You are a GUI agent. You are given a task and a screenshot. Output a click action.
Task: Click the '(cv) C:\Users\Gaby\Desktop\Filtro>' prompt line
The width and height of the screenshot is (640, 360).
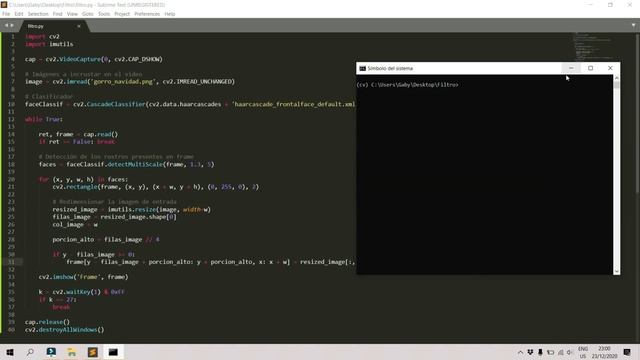(x=407, y=85)
